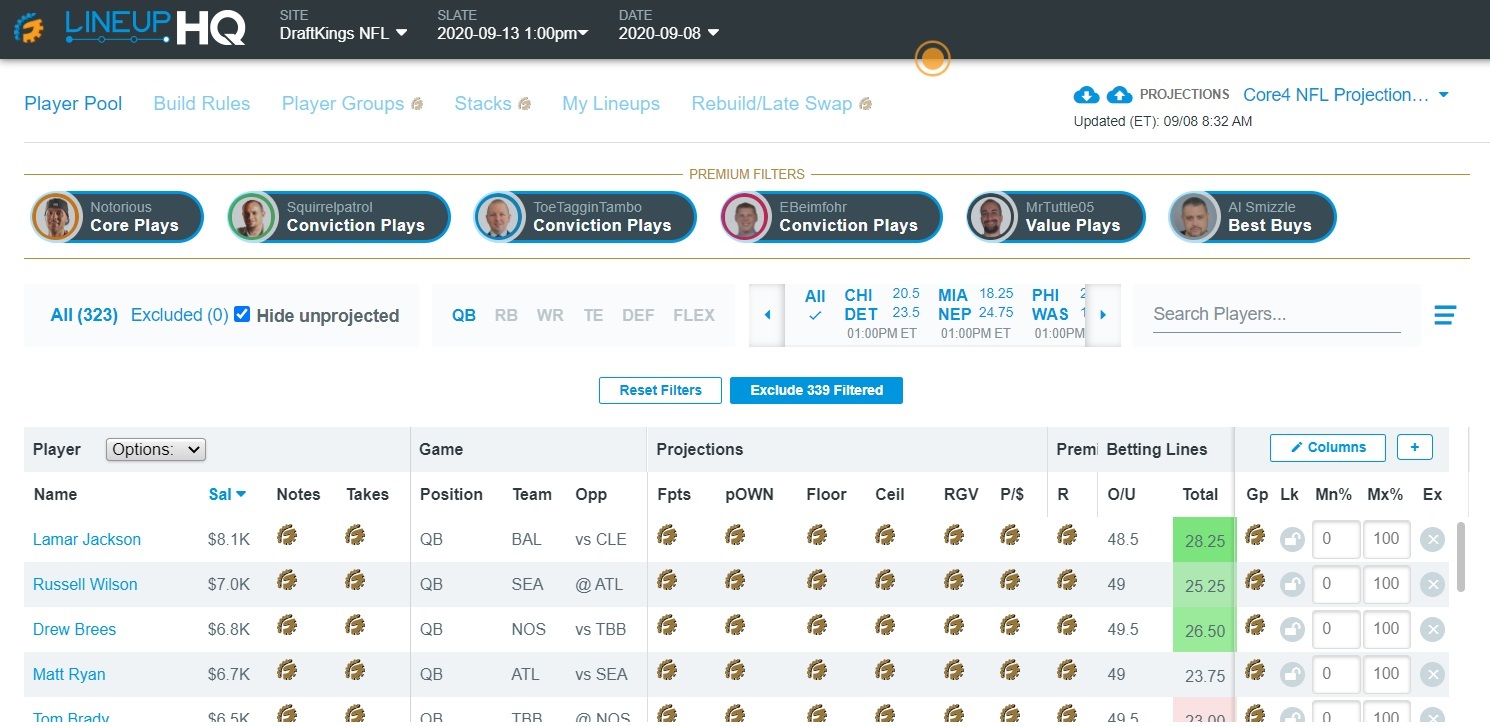Open Lamar Jackson player link
This screenshot has width=1490, height=726.
(x=87, y=539)
